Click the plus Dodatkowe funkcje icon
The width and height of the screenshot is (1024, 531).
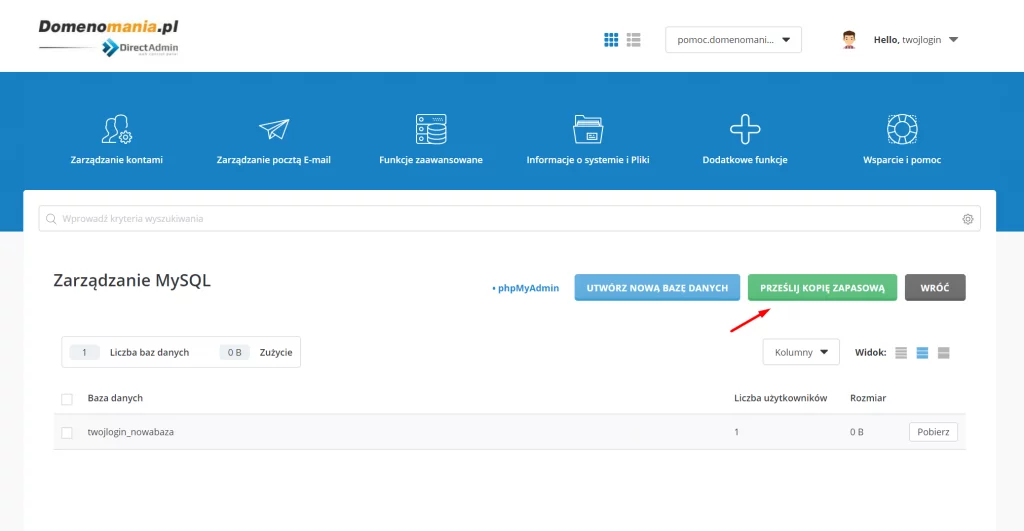coord(745,129)
